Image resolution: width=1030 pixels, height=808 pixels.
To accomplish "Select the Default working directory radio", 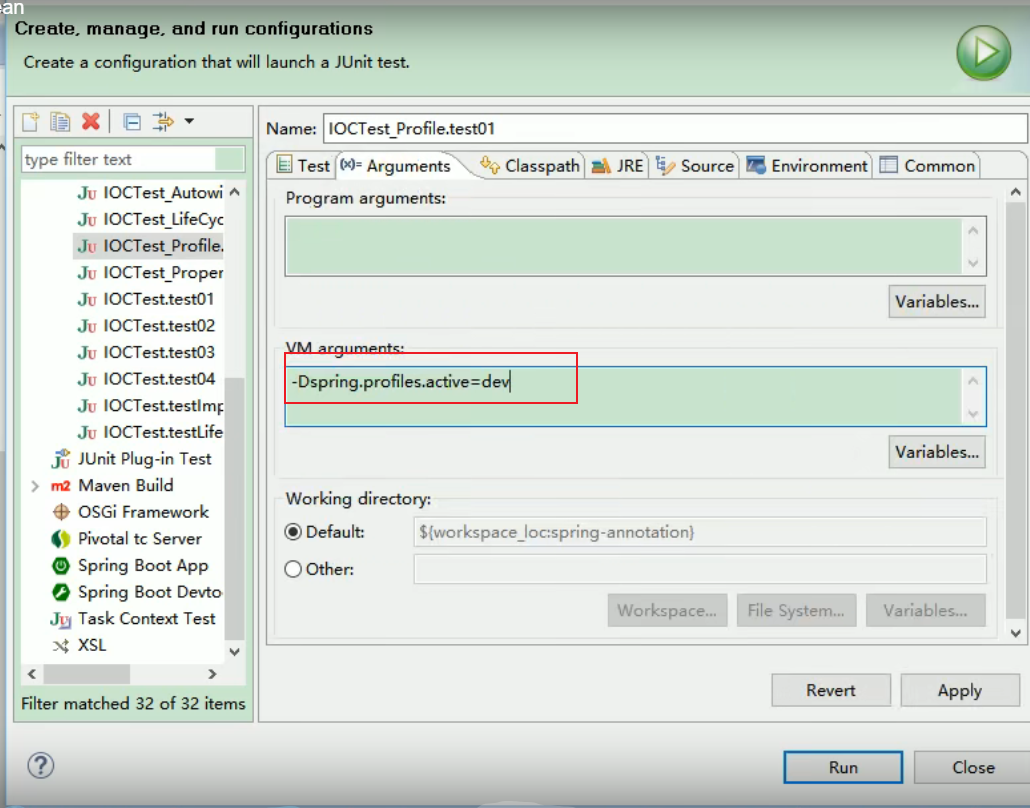I will pyautogui.click(x=293, y=531).
